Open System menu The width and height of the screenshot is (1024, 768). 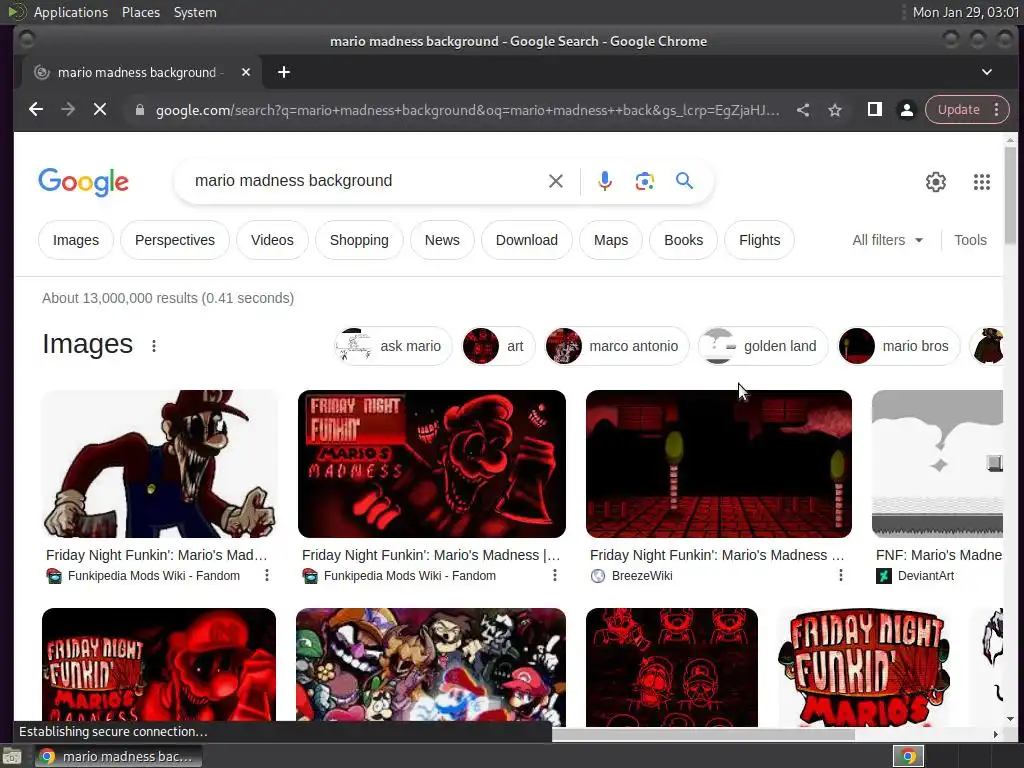tap(195, 12)
